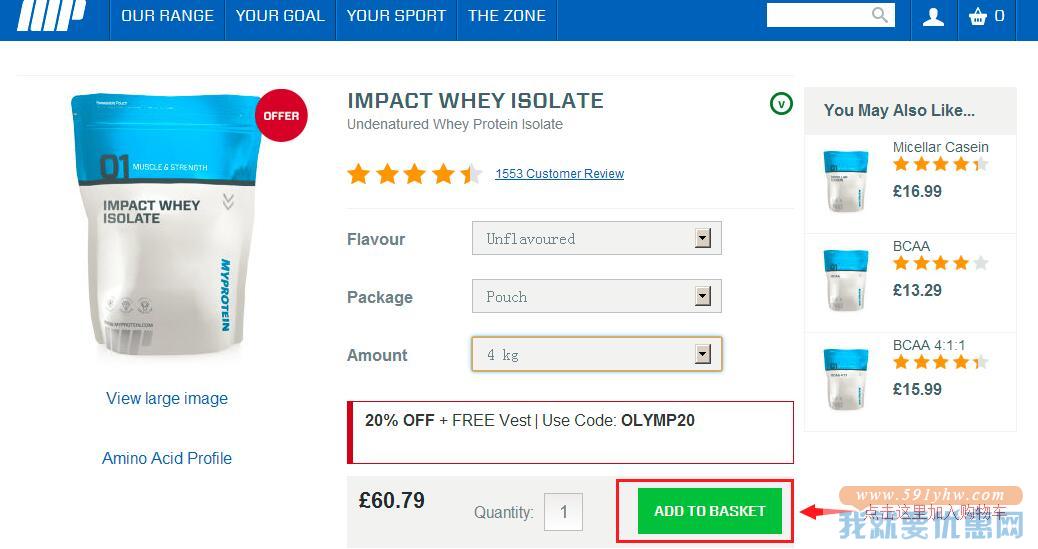Expand the Flavour dropdown
The height and width of the screenshot is (549, 1038).
(596, 238)
